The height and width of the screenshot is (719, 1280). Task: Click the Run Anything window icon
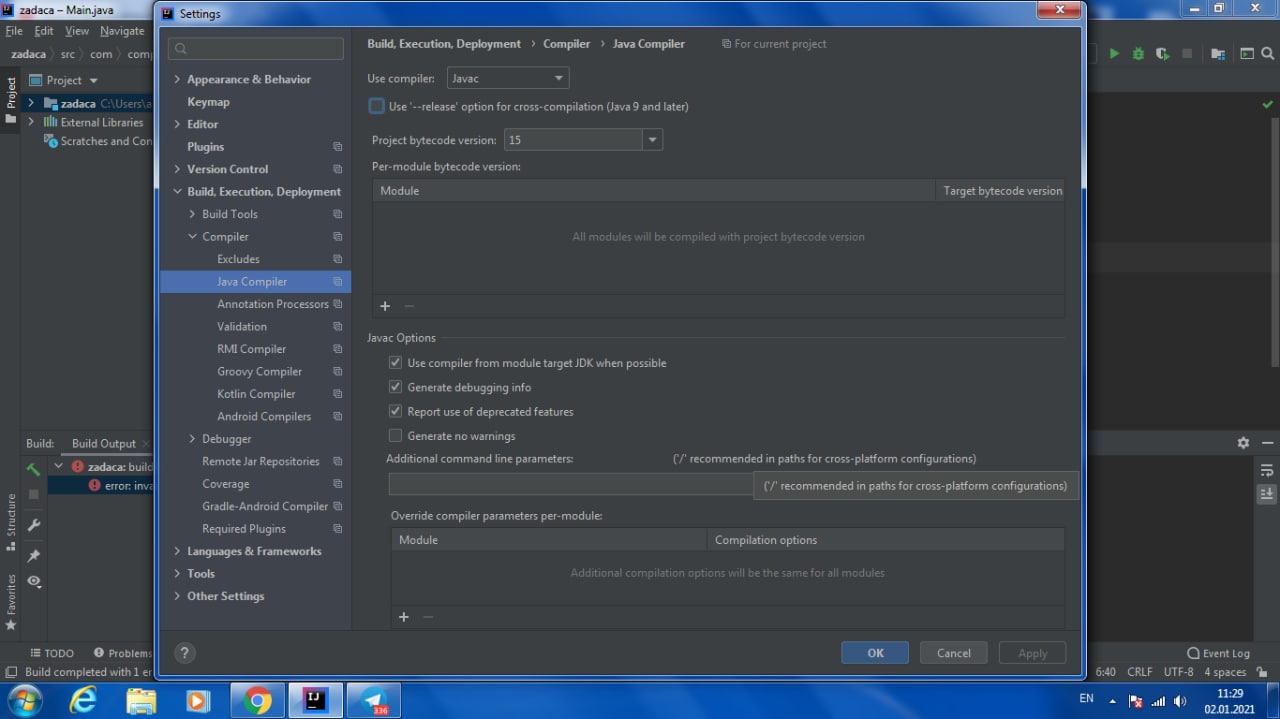coord(1247,54)
